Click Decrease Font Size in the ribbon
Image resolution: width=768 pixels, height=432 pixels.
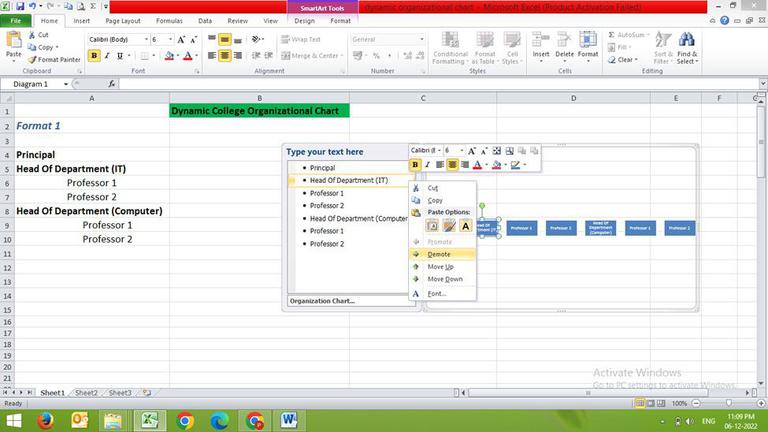pyautogui.click(x=193, y=40)
